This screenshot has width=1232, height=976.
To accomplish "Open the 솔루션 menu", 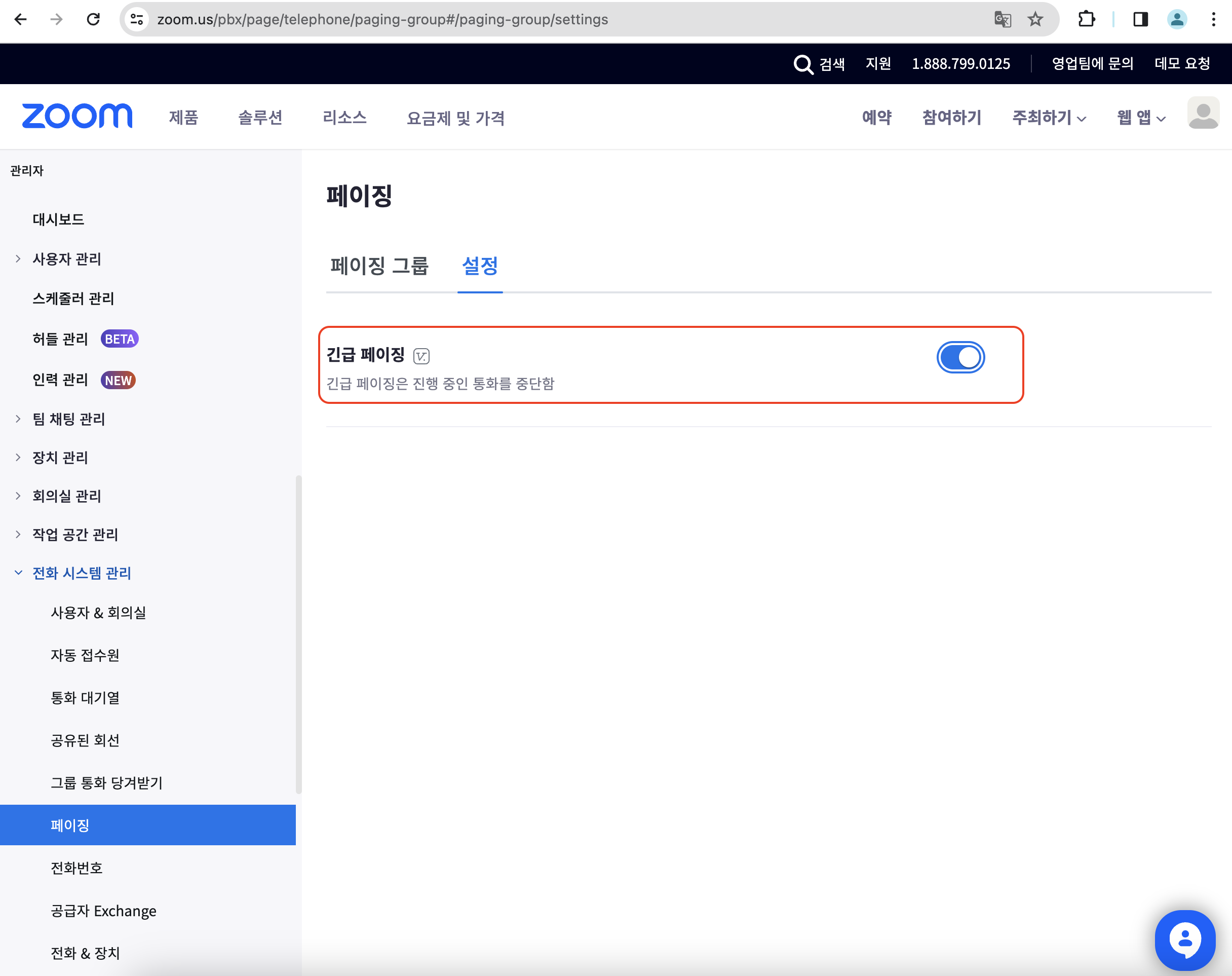I will click(x=260, y=118).
